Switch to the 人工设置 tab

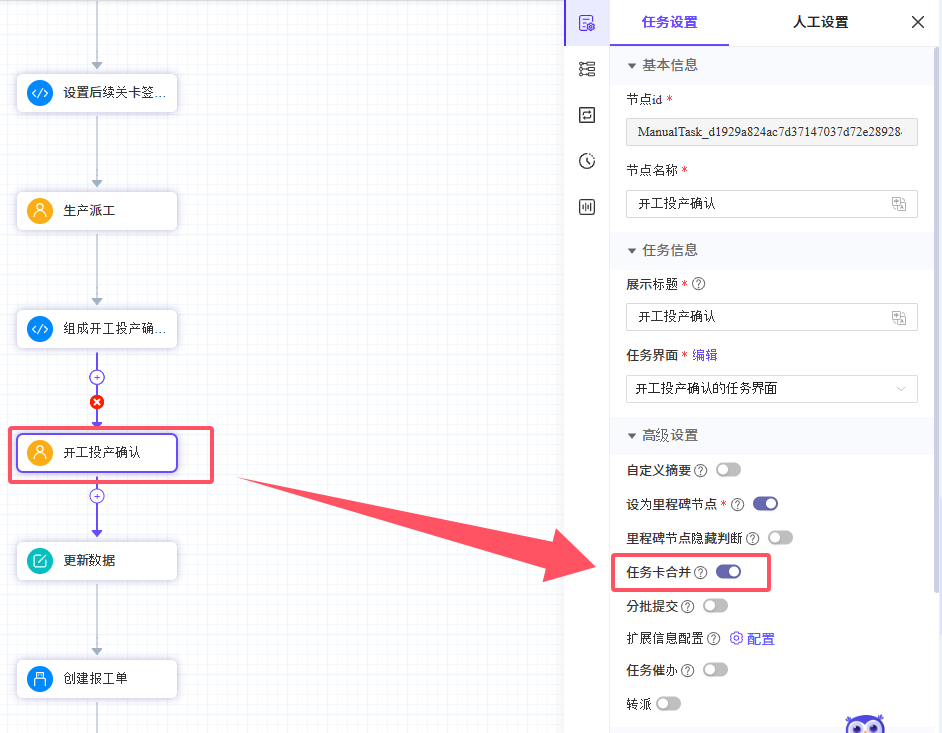tap(820, 23)
